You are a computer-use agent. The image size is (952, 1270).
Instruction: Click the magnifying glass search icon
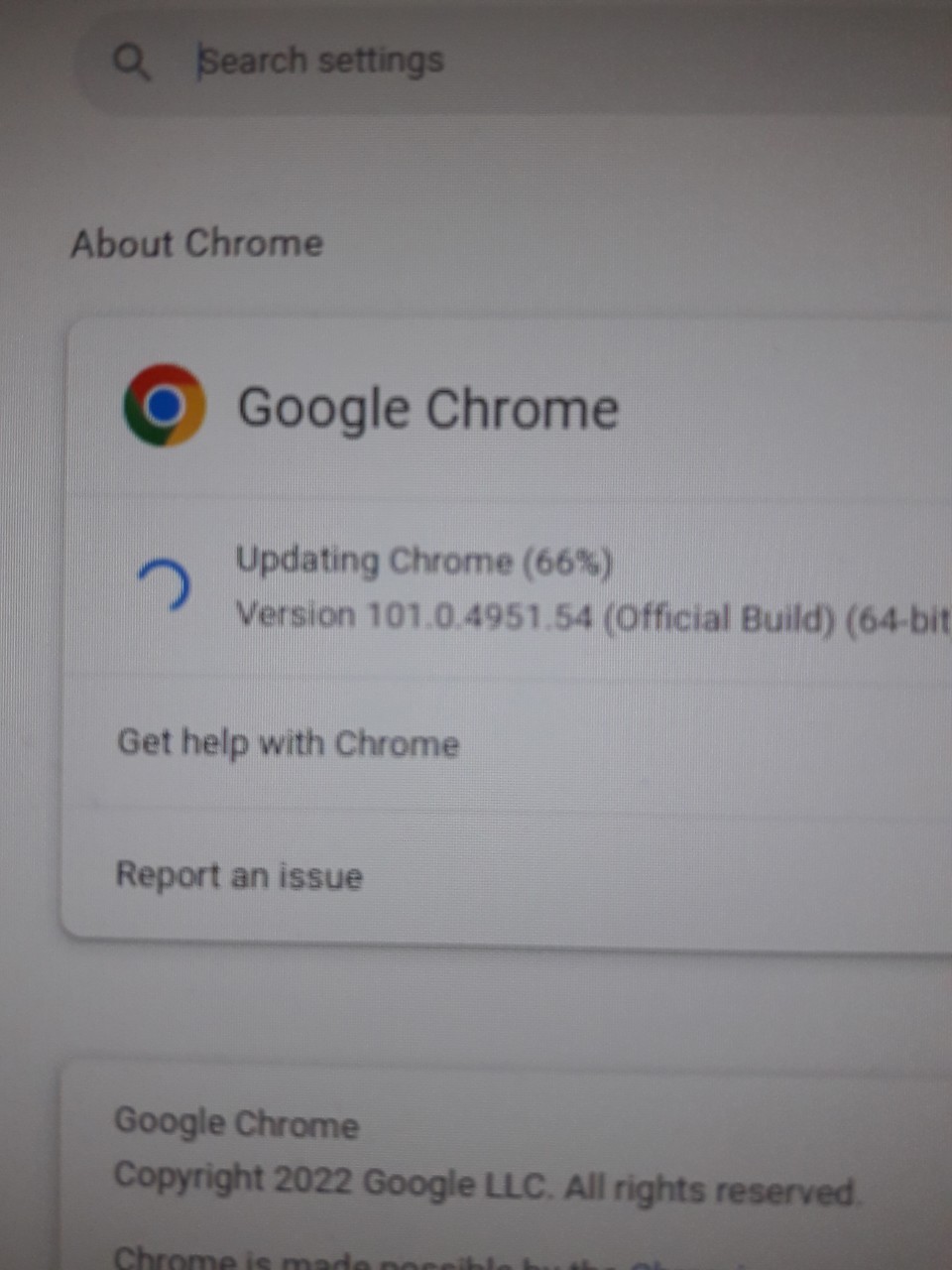point(132,62)
